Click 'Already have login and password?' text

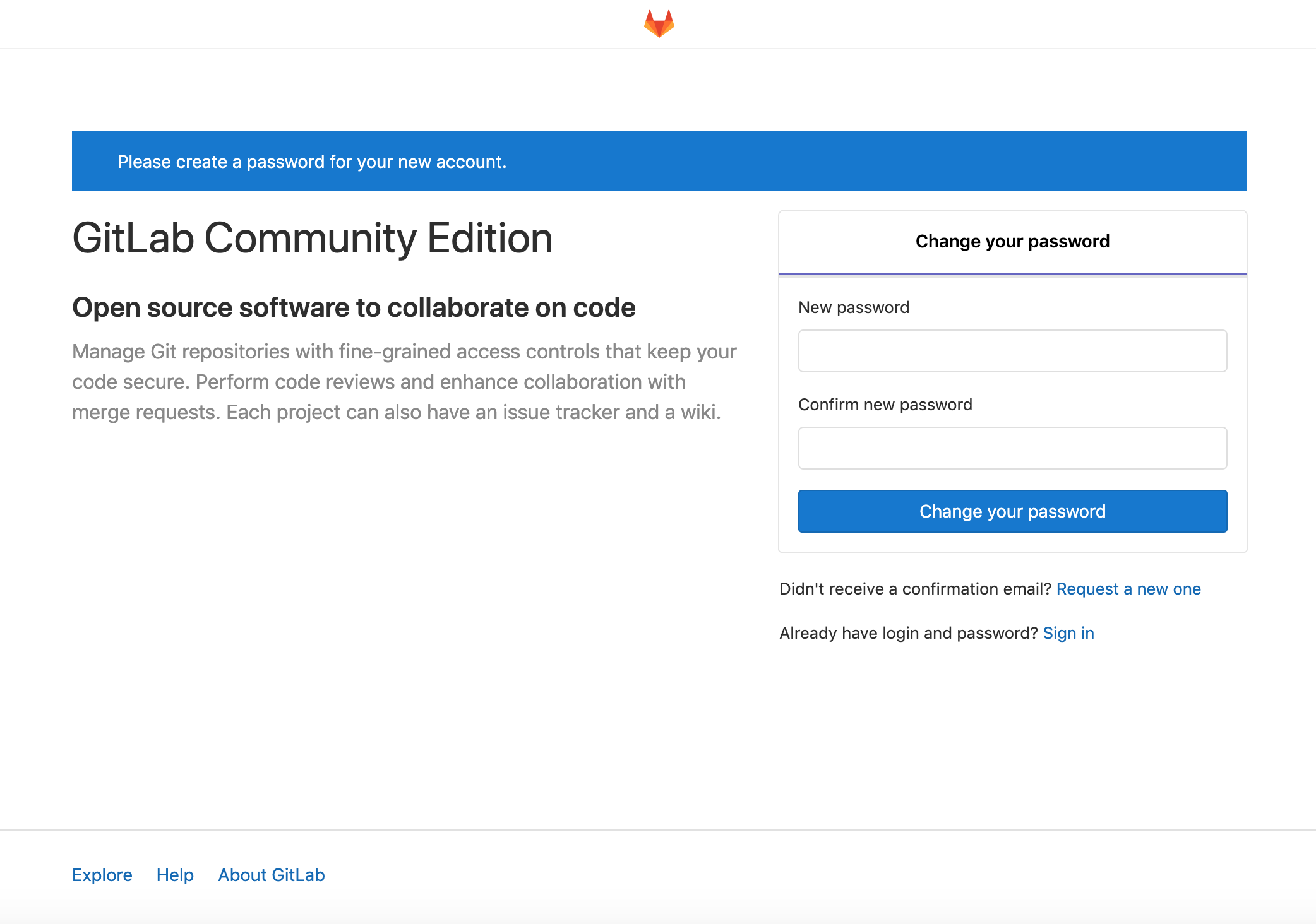point(909,633)
